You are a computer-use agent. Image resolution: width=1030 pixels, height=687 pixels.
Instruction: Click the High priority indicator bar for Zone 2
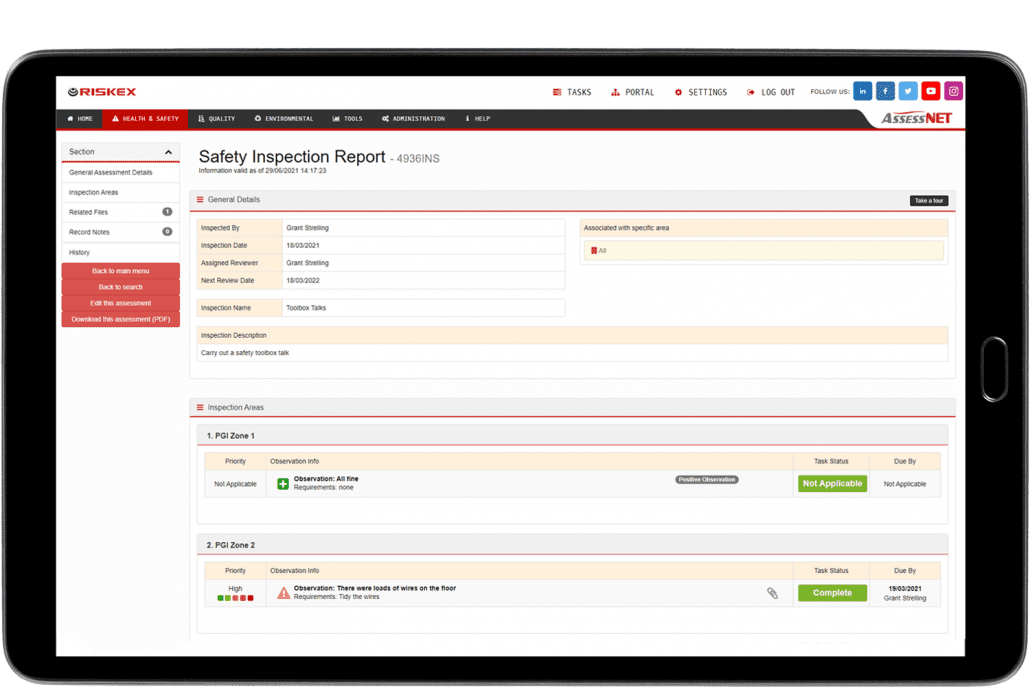(x=235, y=597)
